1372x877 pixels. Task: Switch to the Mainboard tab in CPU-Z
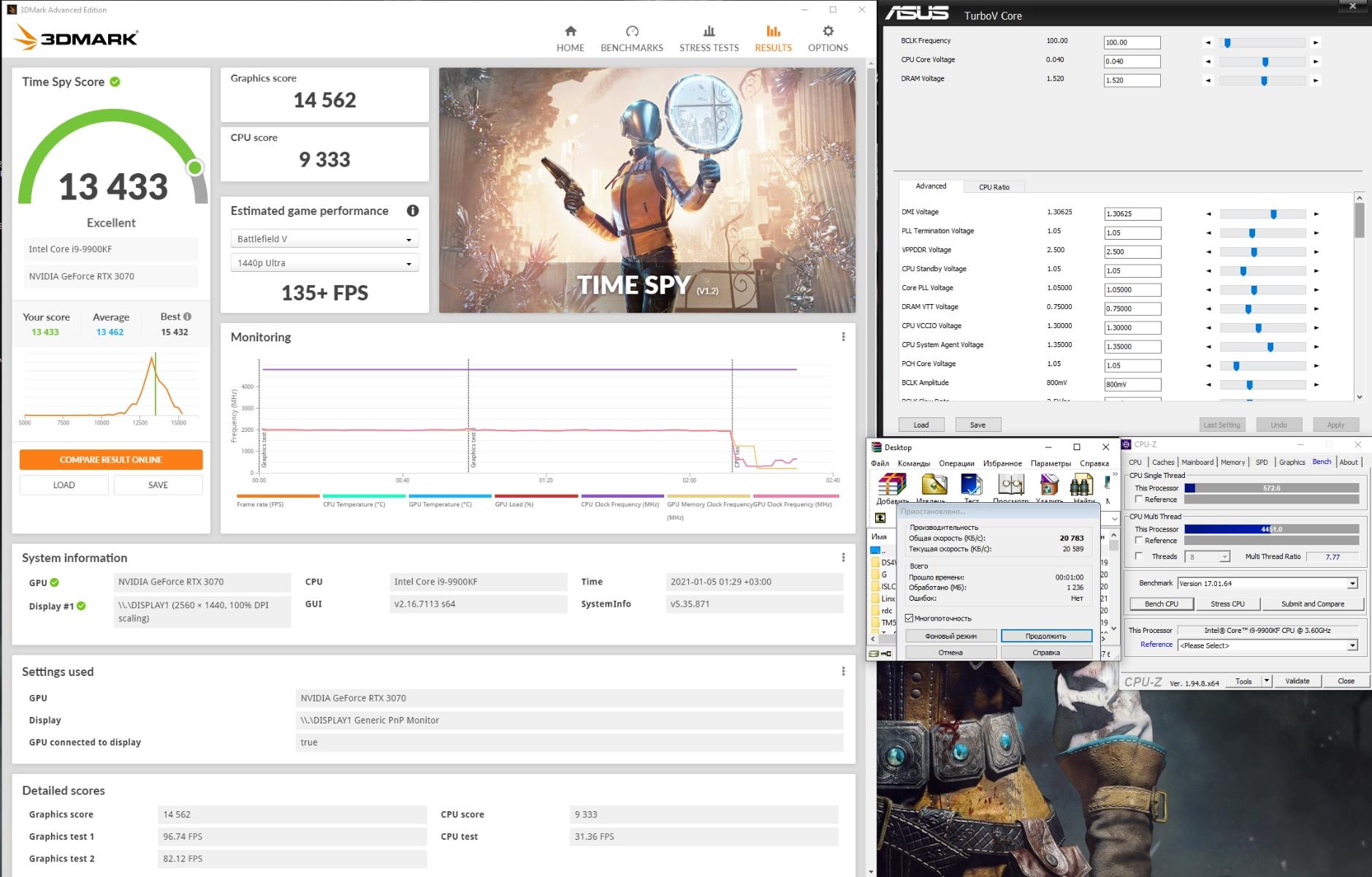(1197, 462)
